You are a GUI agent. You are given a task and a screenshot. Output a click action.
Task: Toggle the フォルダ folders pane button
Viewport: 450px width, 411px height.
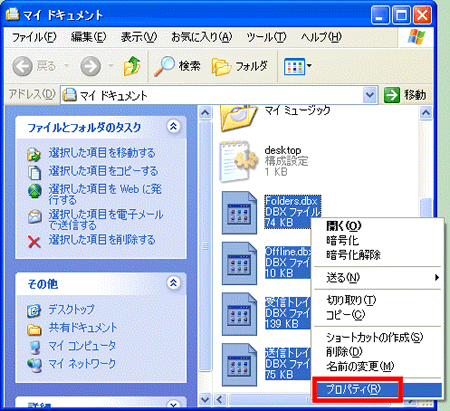click(240, 66)
